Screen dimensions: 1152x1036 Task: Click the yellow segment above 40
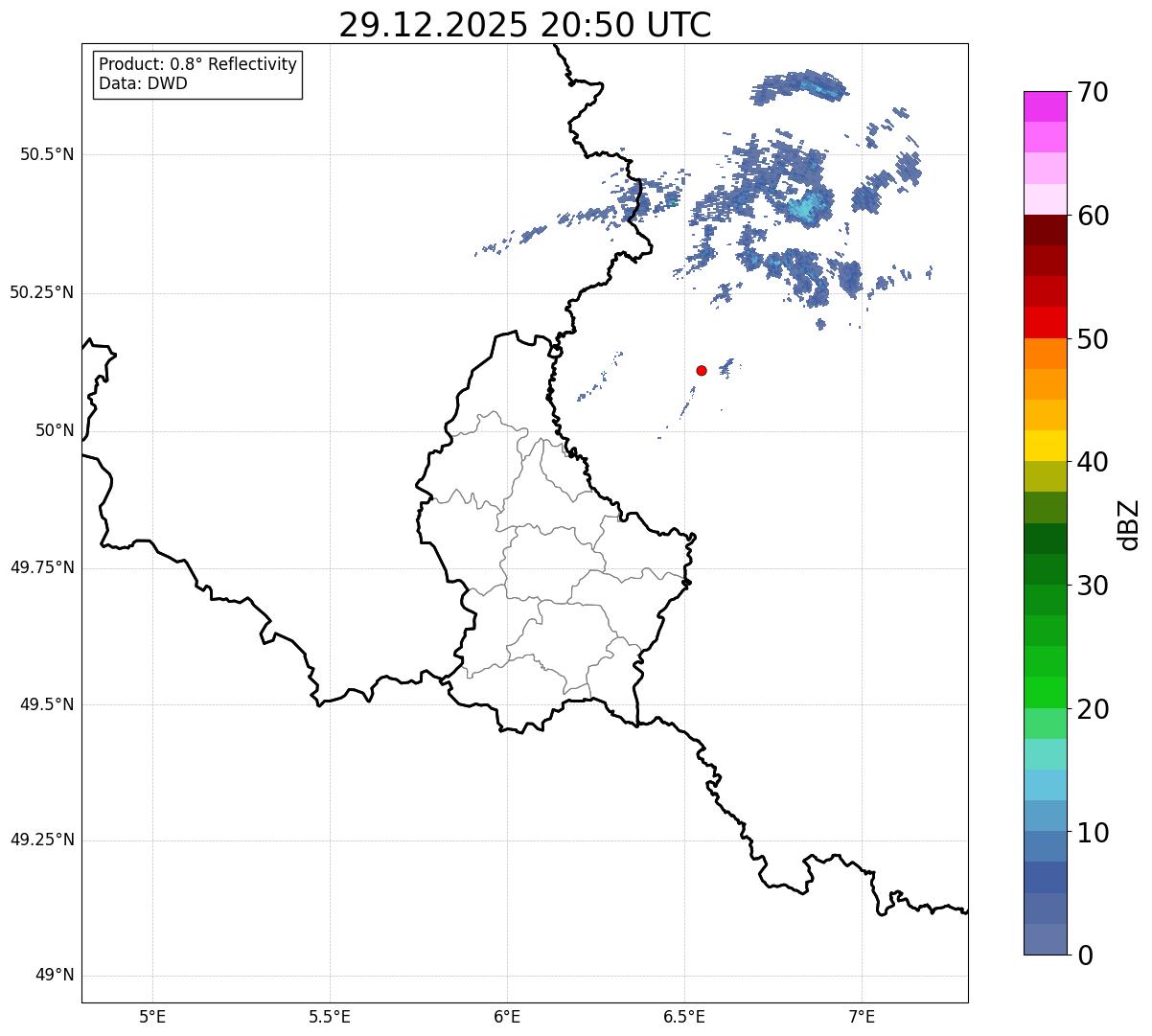tap(1045, 446)
